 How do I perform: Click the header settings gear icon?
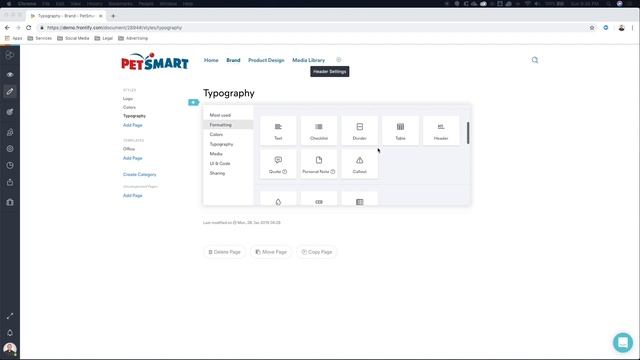(339, 60)
